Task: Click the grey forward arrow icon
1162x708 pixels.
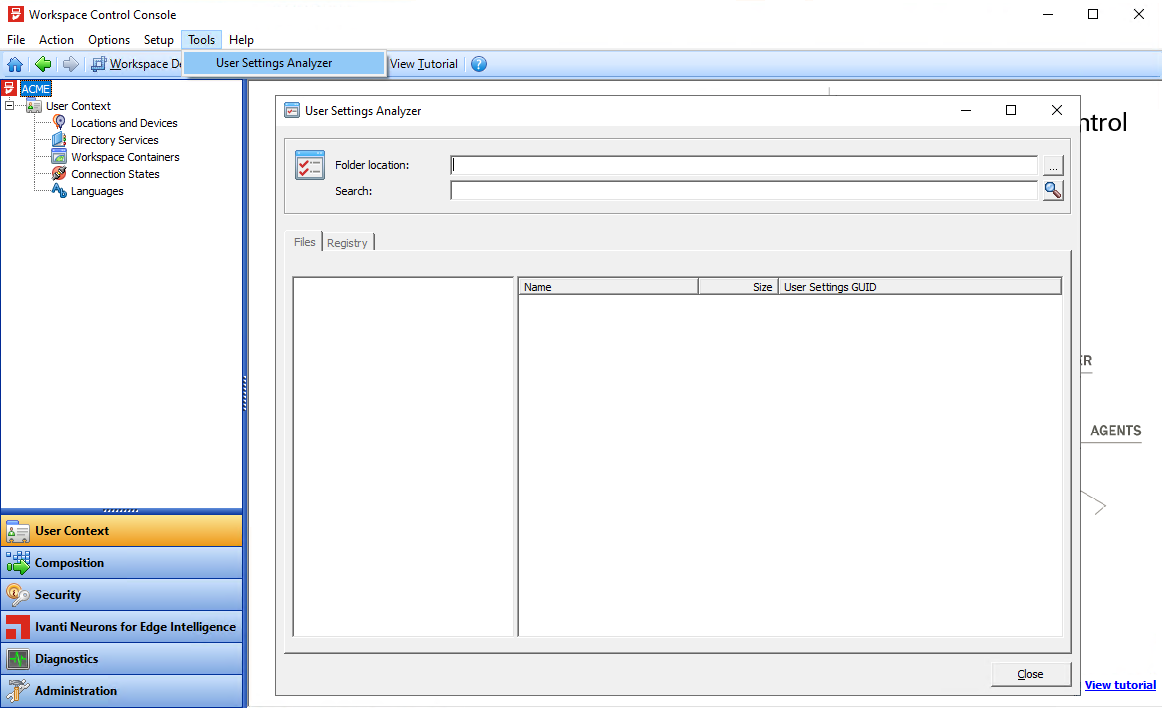Action: (70, 64)
